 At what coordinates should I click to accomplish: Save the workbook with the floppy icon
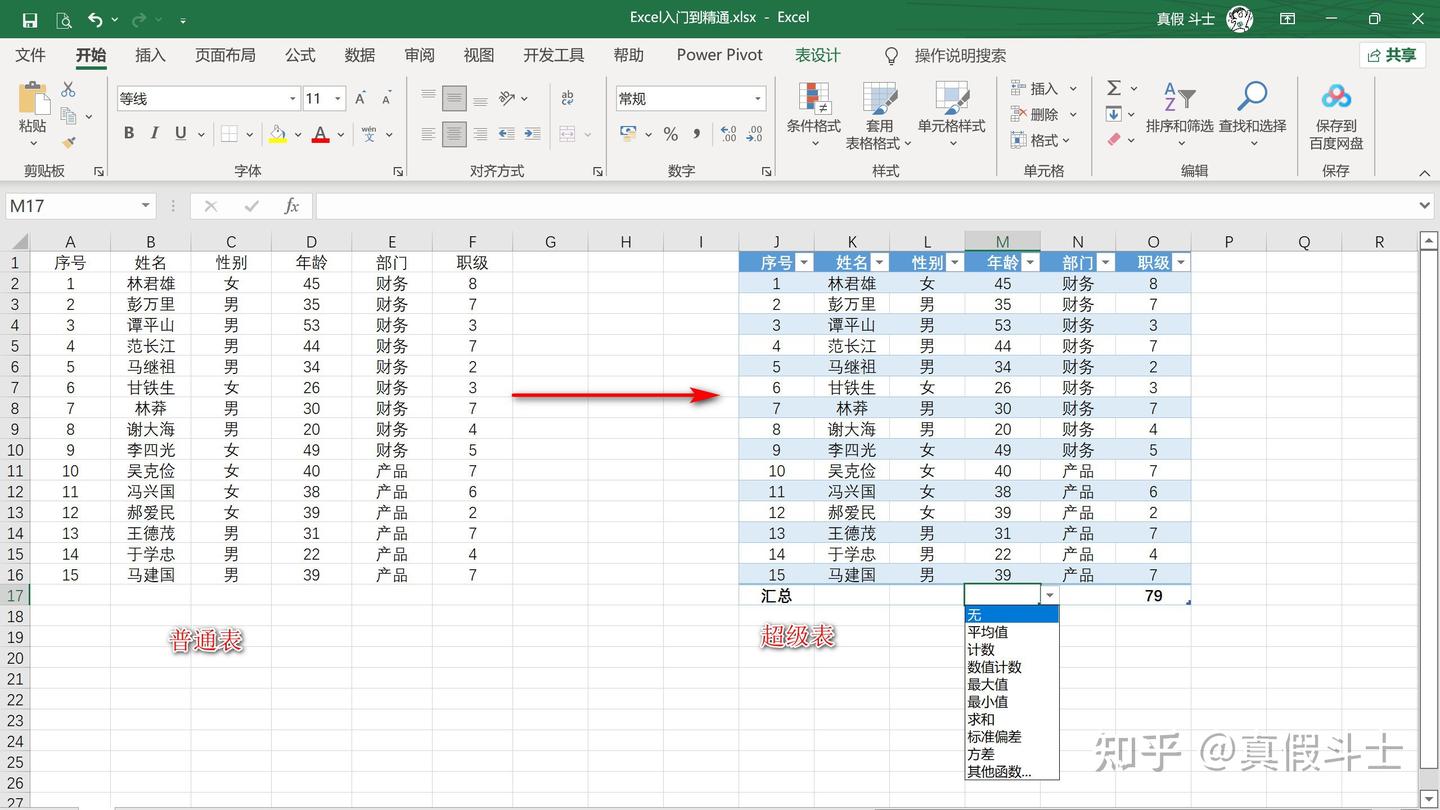pyautogui.click(x=30, y=19)
